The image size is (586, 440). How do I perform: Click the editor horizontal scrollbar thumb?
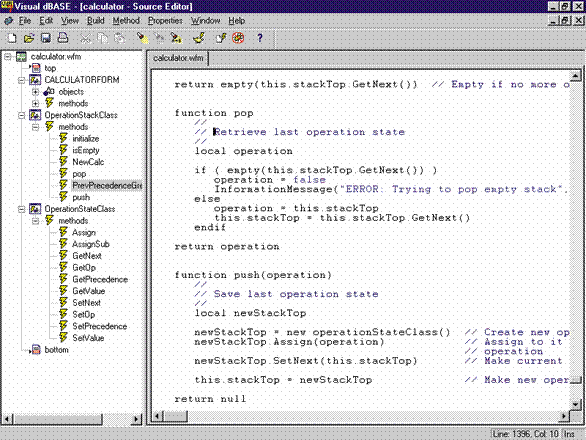[176, 416]
